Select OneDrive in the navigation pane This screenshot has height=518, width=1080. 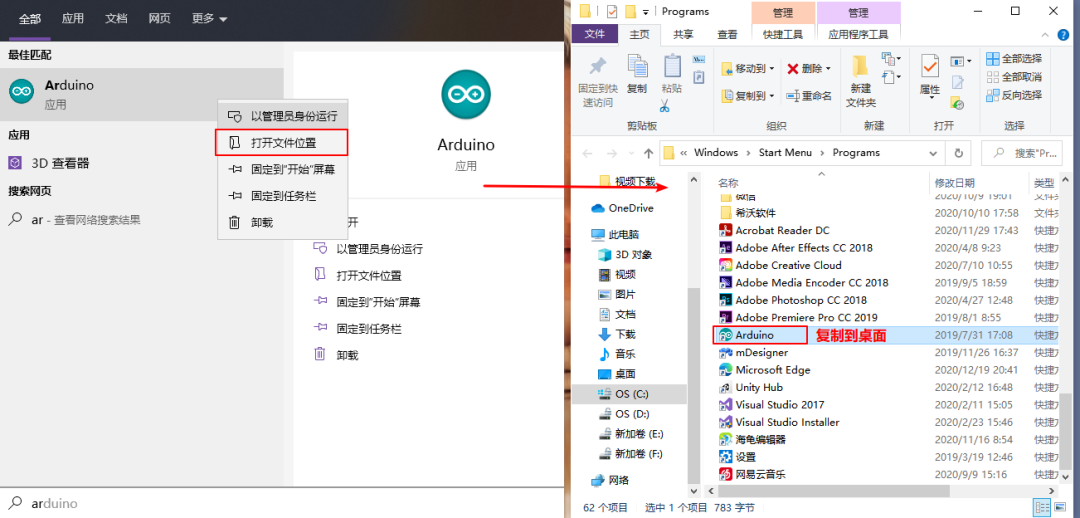tap(623, 208)
